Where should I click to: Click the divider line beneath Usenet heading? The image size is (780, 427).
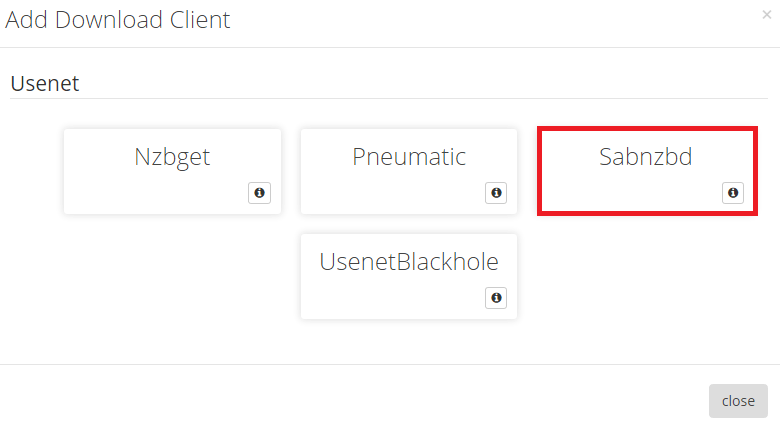tap(390, 98)
